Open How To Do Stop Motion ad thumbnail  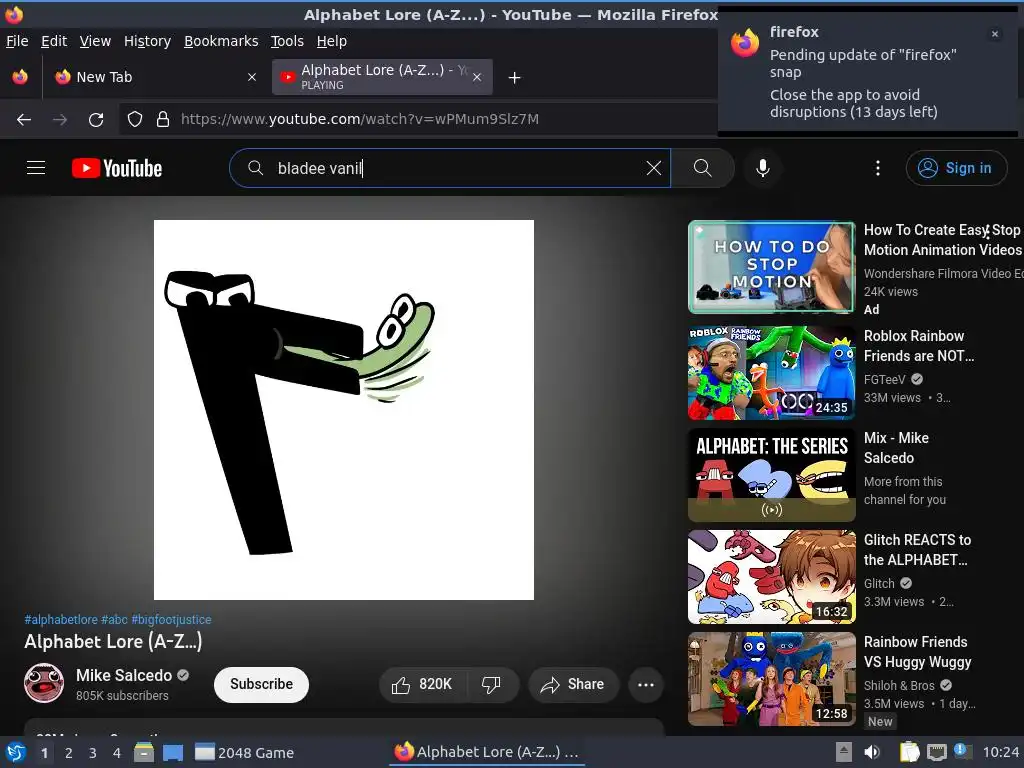pyautogui.click(x=771, y=267)
